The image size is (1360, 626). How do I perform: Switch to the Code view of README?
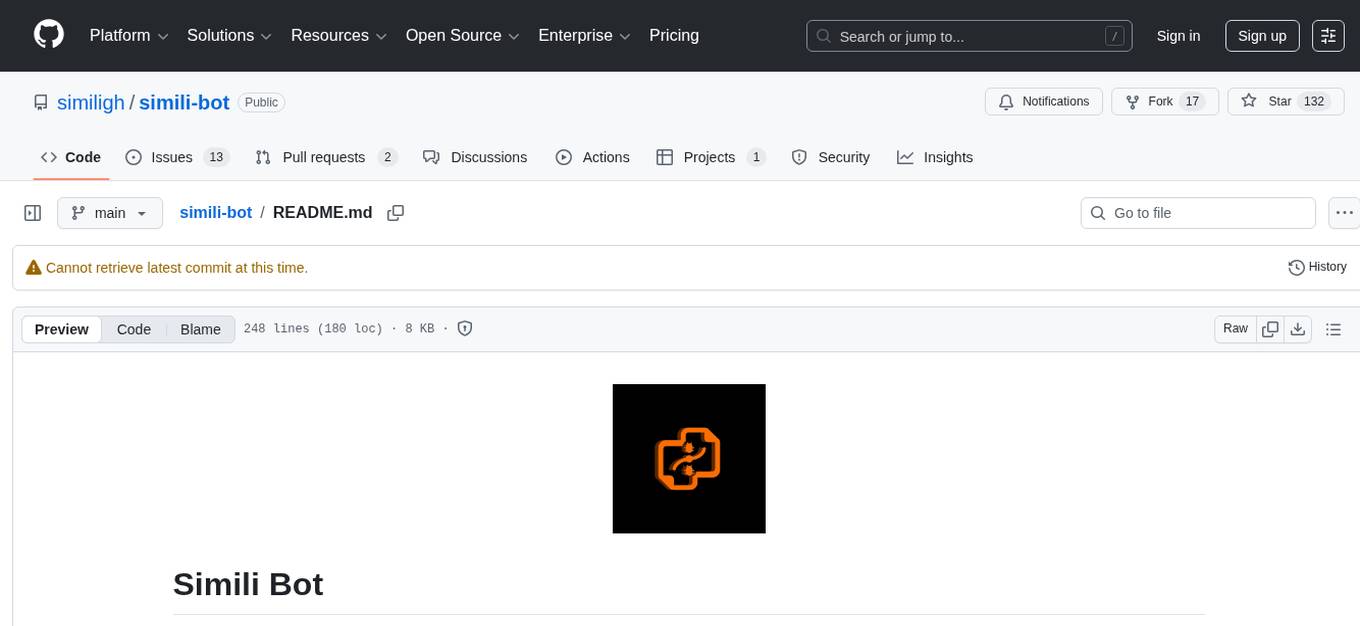click(133, 329)
